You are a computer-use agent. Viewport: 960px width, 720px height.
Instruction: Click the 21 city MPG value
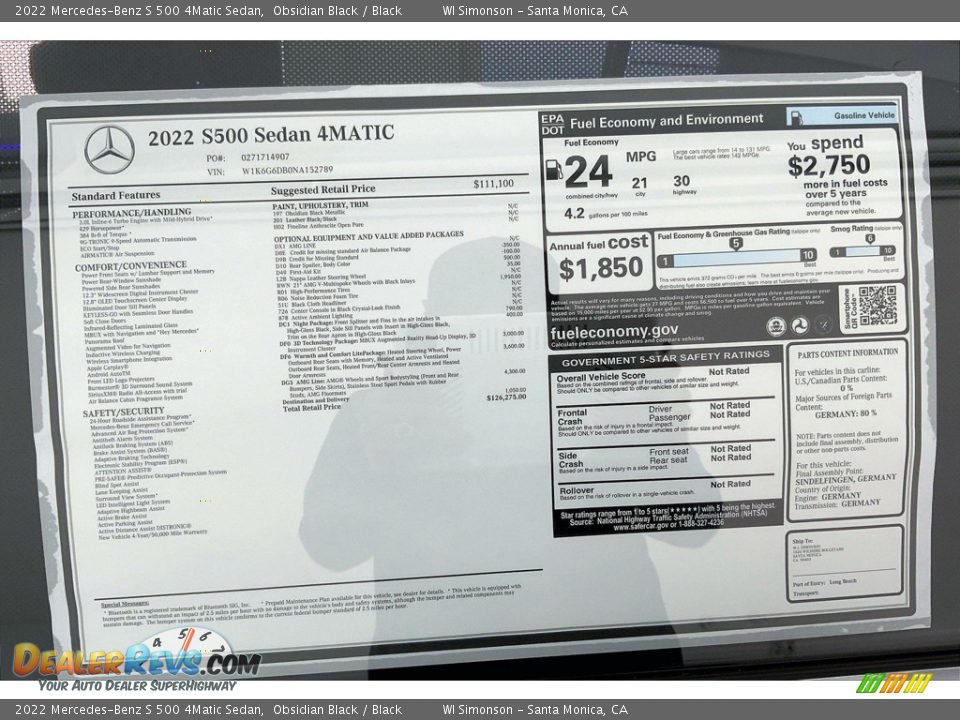[x=640, y=183]
